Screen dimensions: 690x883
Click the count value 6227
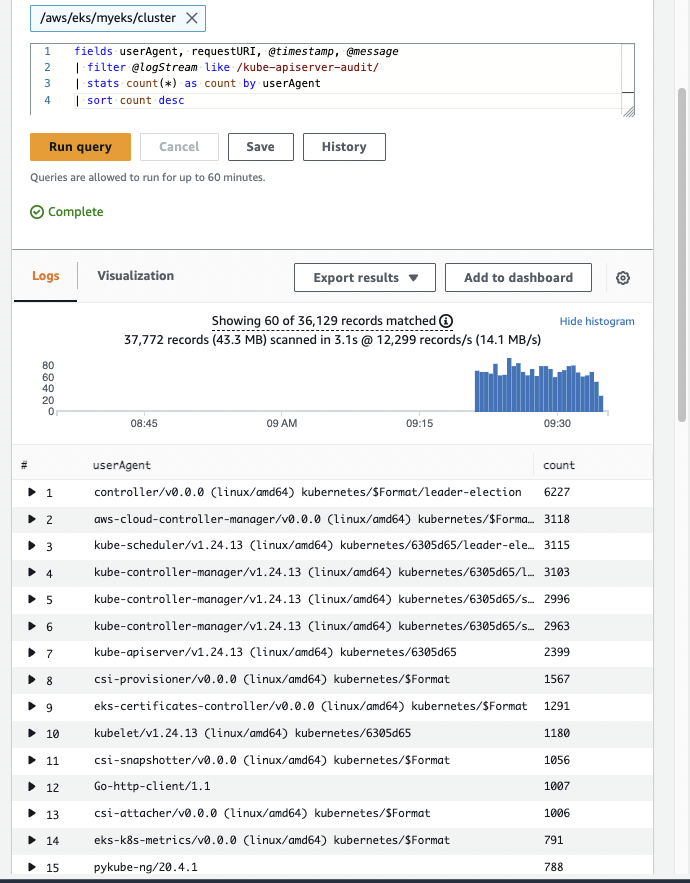coord(557,492)
